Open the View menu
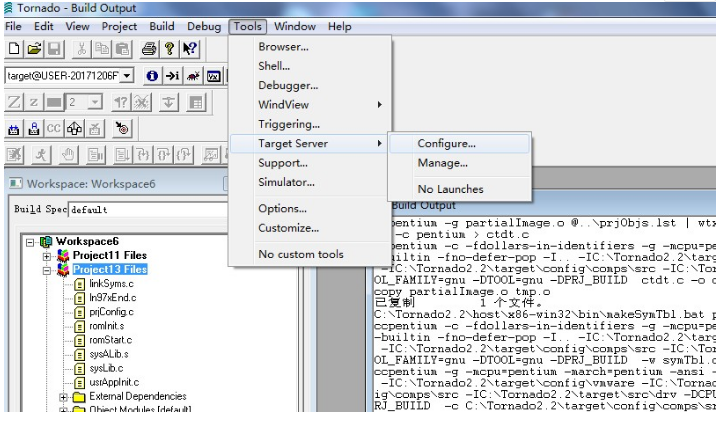Image resolution: width=724 pixels, height=423 pixels. point(78,26)
